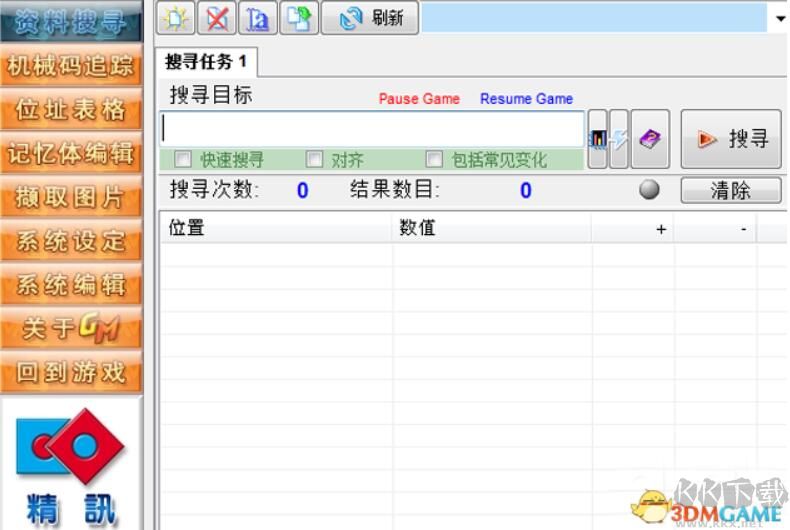790x530 pixels.
Task: Click the 刷新 refresh button
Action: 370,18
